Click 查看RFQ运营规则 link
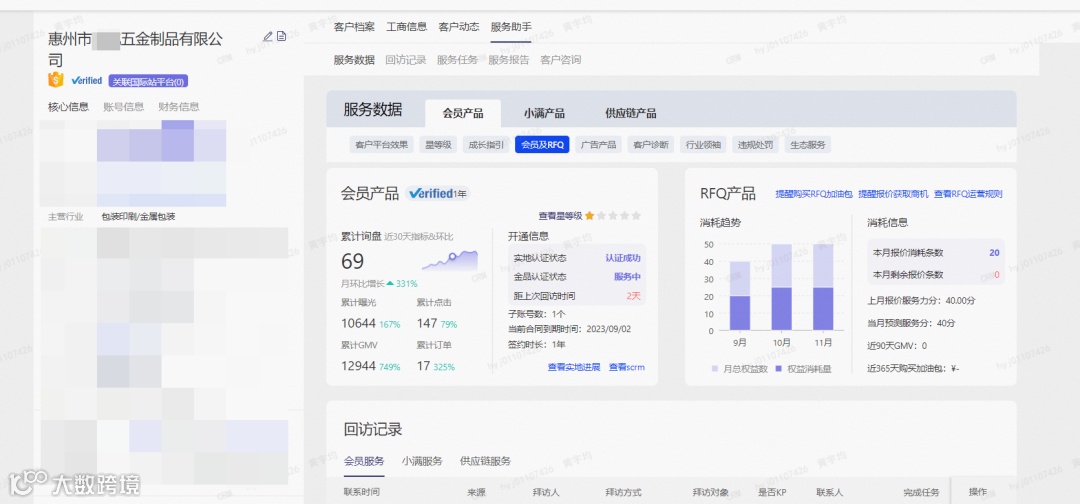 pyautogui.click(x=968, y=194)
